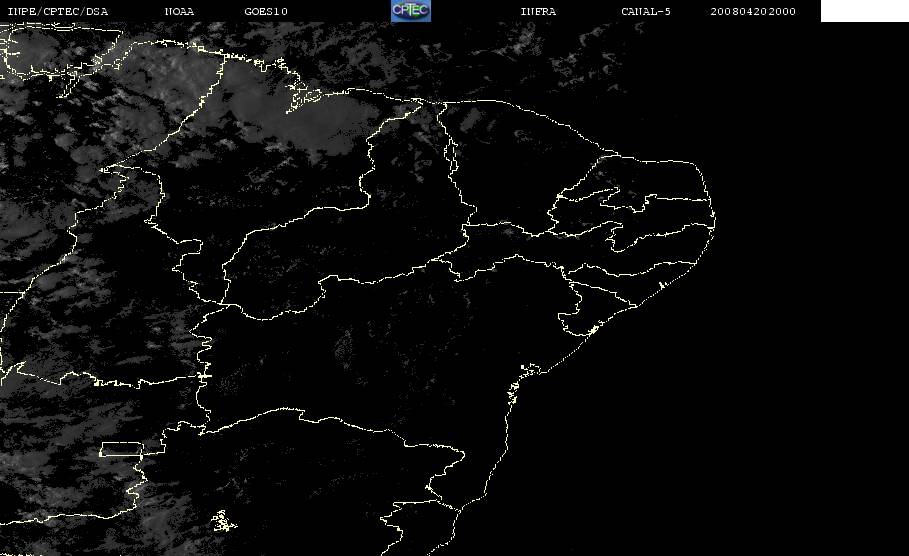The height and width of the screenshot is (556, 909).
Task: Click the CANAL-5 channel label
Action: coord(646,12)
